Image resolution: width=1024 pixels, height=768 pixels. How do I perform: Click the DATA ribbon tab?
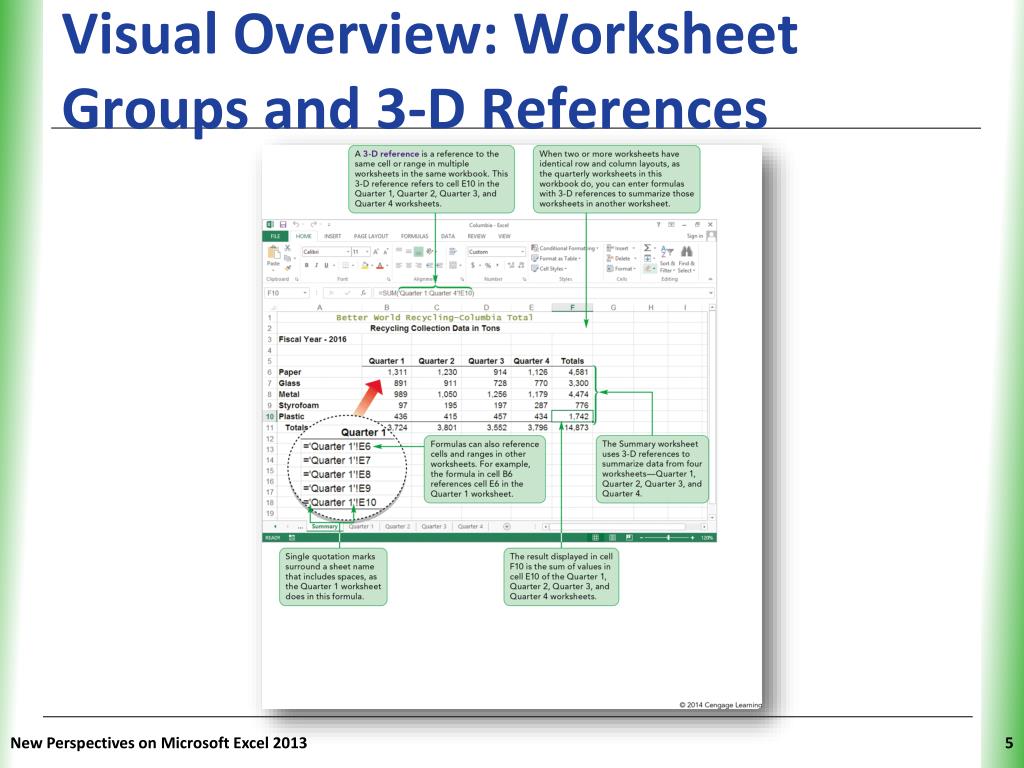click(x=448, y=236)
